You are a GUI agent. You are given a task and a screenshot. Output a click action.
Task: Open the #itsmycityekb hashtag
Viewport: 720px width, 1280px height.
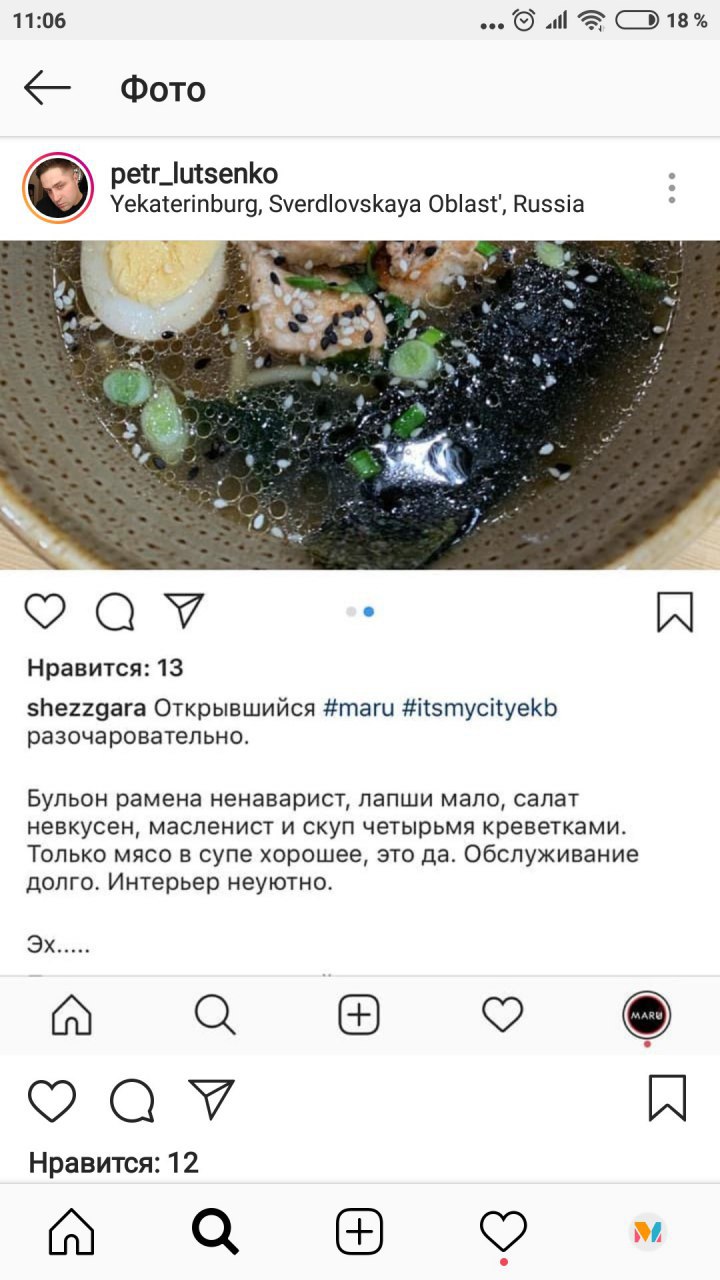click(479, 709)
